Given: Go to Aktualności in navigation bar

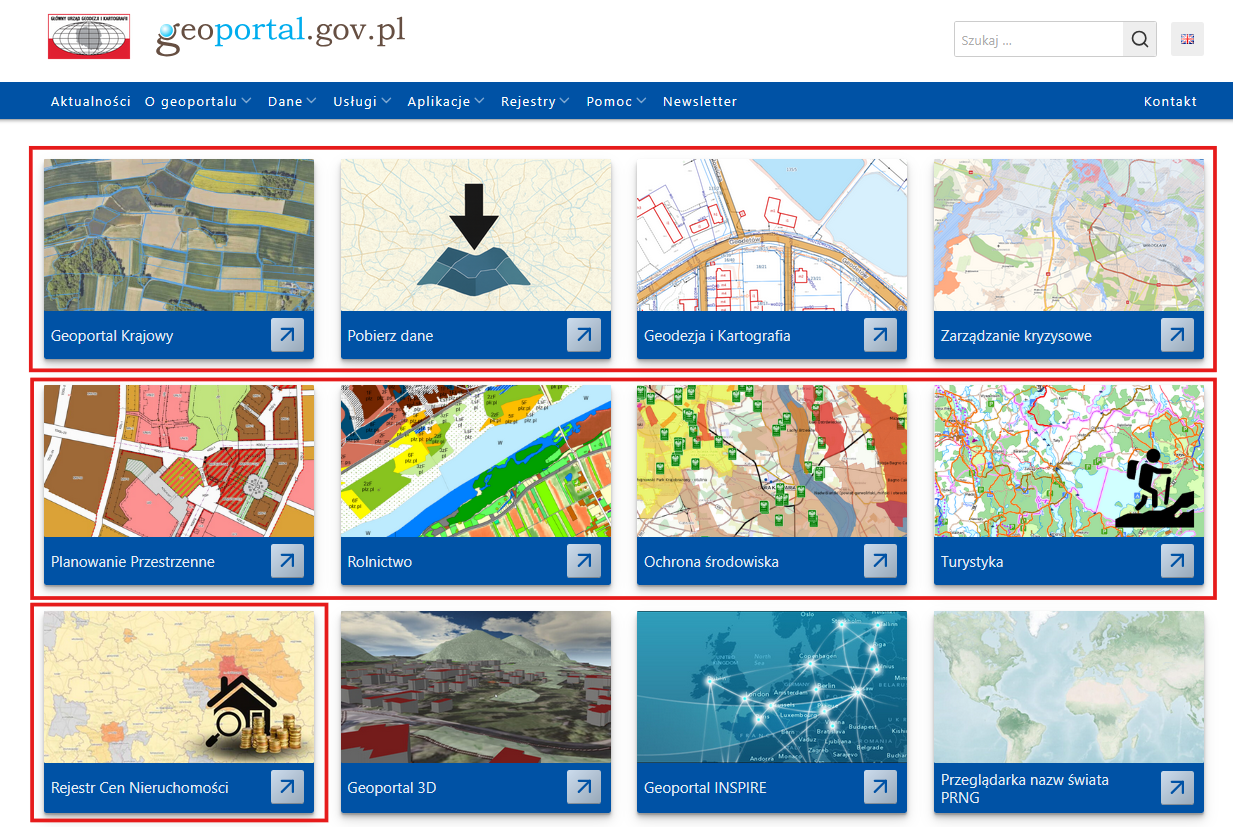Looking at the screenshot, I should 91,101.
